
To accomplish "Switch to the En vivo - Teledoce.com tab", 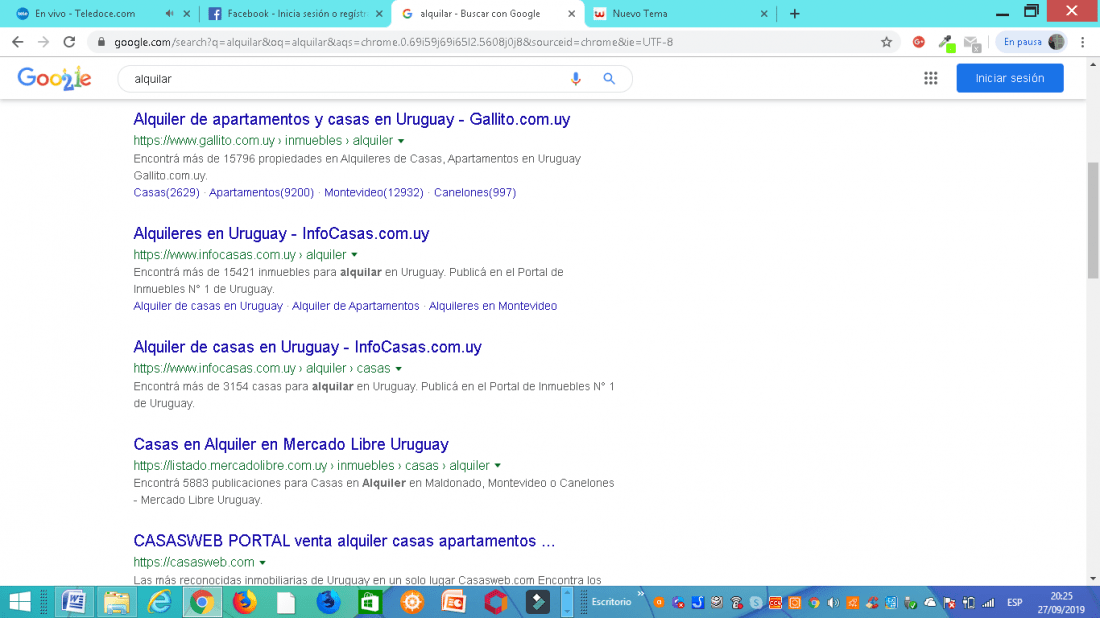I will (x=84, y=13).
